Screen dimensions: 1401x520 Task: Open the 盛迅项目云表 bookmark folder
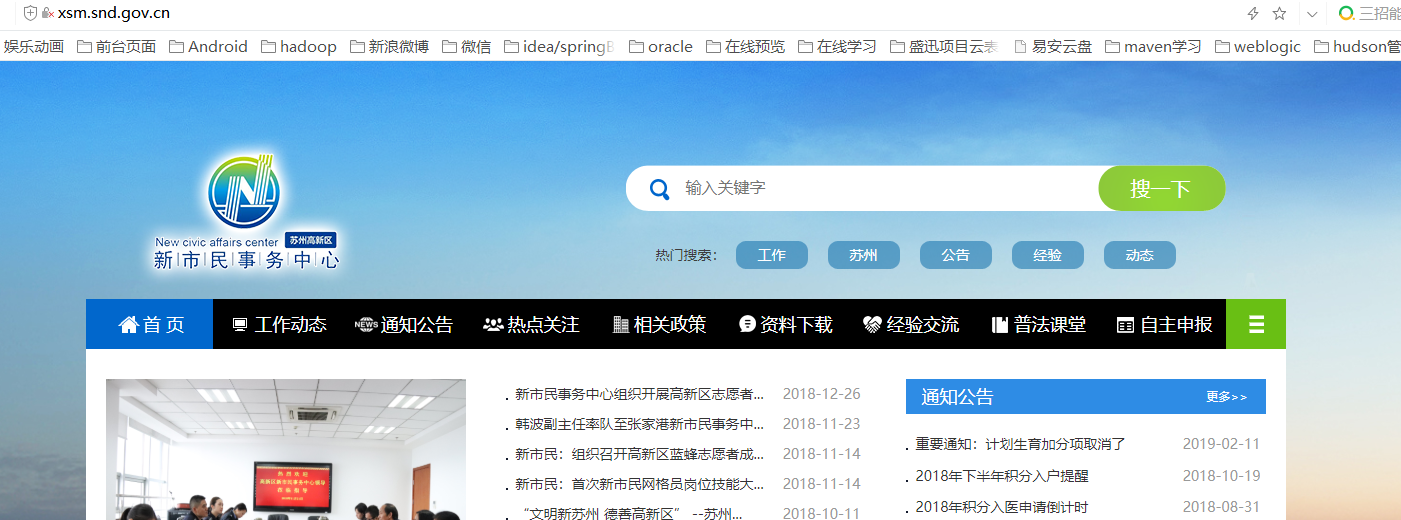pyautogui.click(x=943, y=46)
